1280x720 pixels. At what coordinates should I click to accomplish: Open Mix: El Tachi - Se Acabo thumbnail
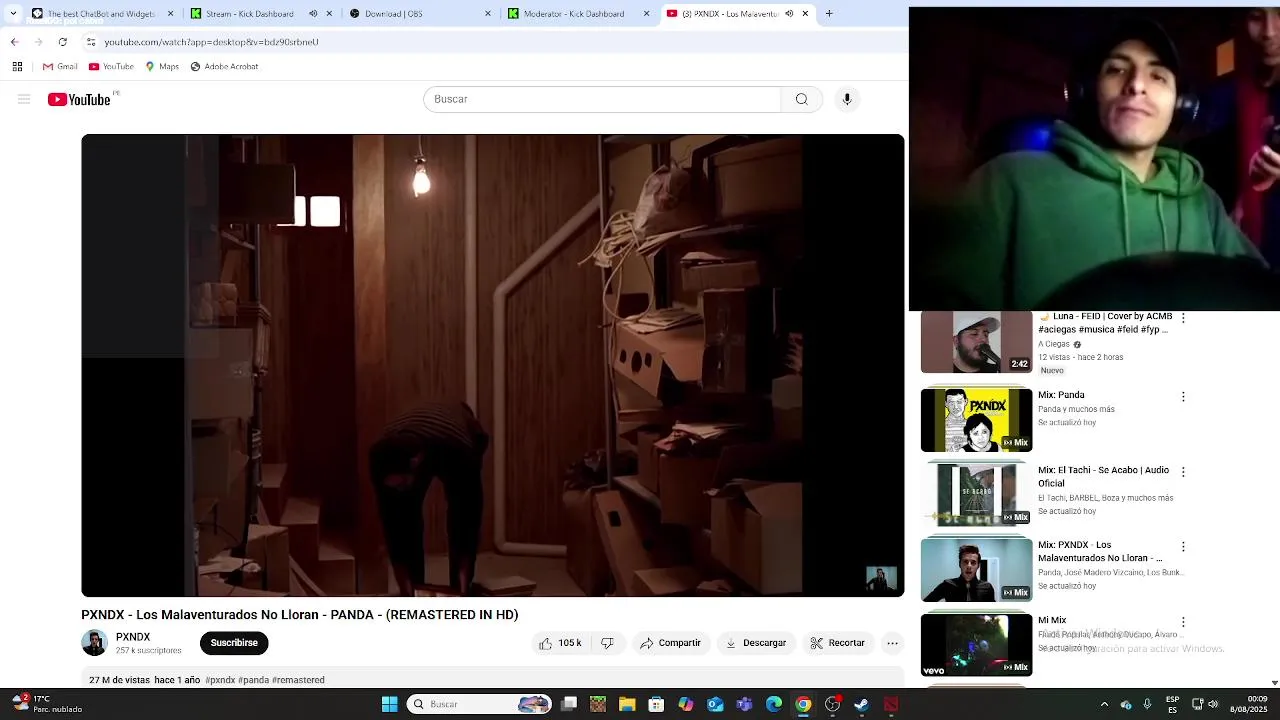coord(976,495)
